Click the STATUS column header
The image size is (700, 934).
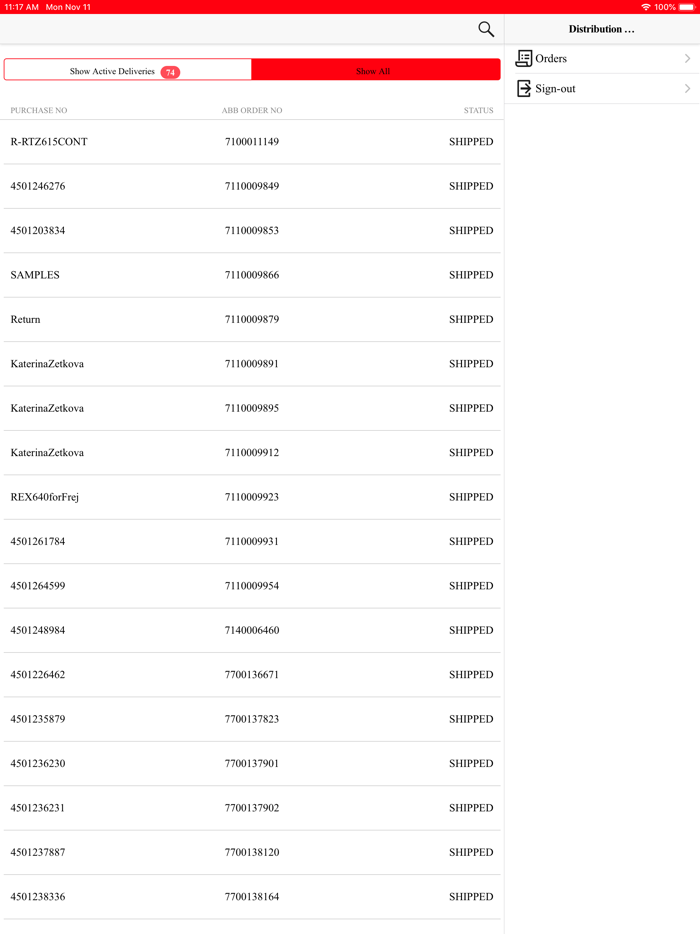tap(478, 110)
